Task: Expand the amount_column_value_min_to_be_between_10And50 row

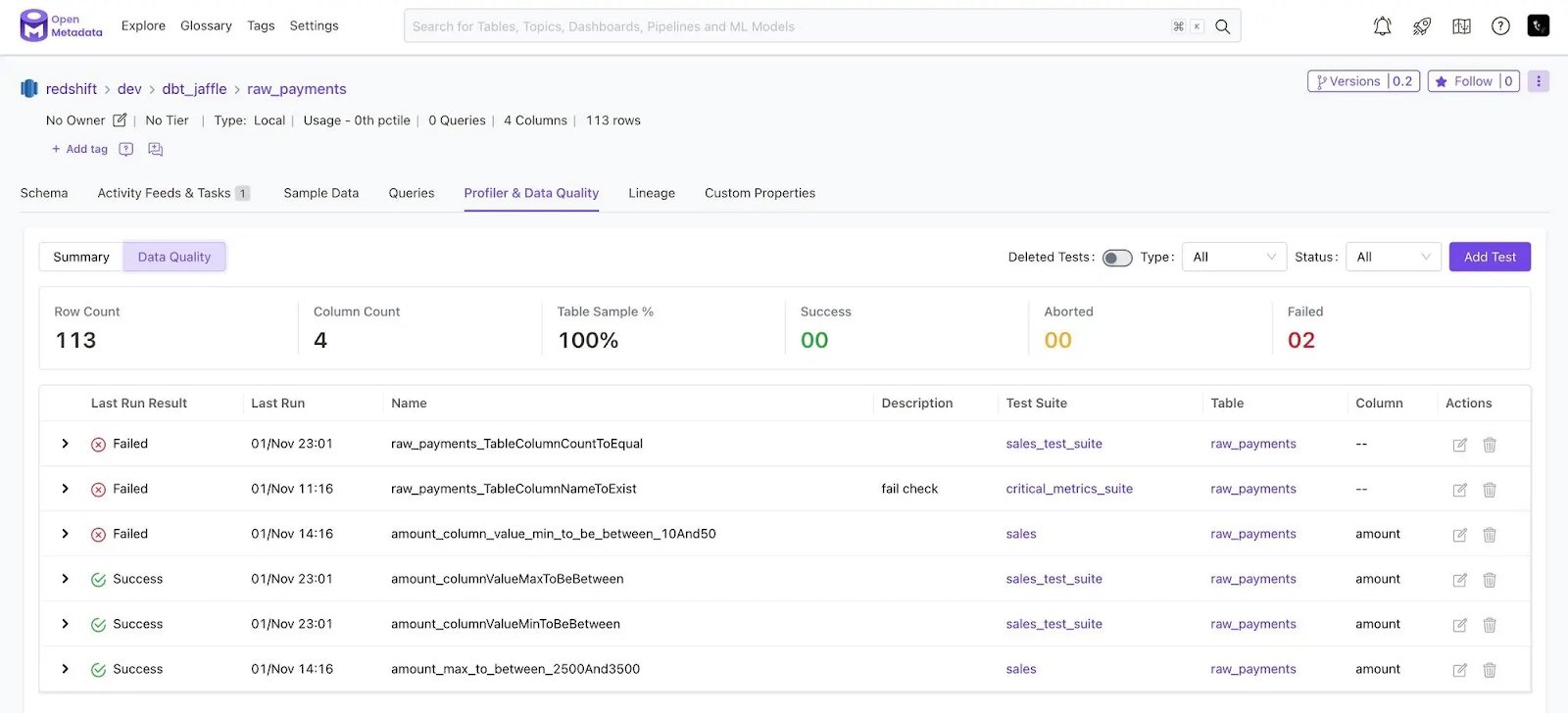Action: (65, 534)
